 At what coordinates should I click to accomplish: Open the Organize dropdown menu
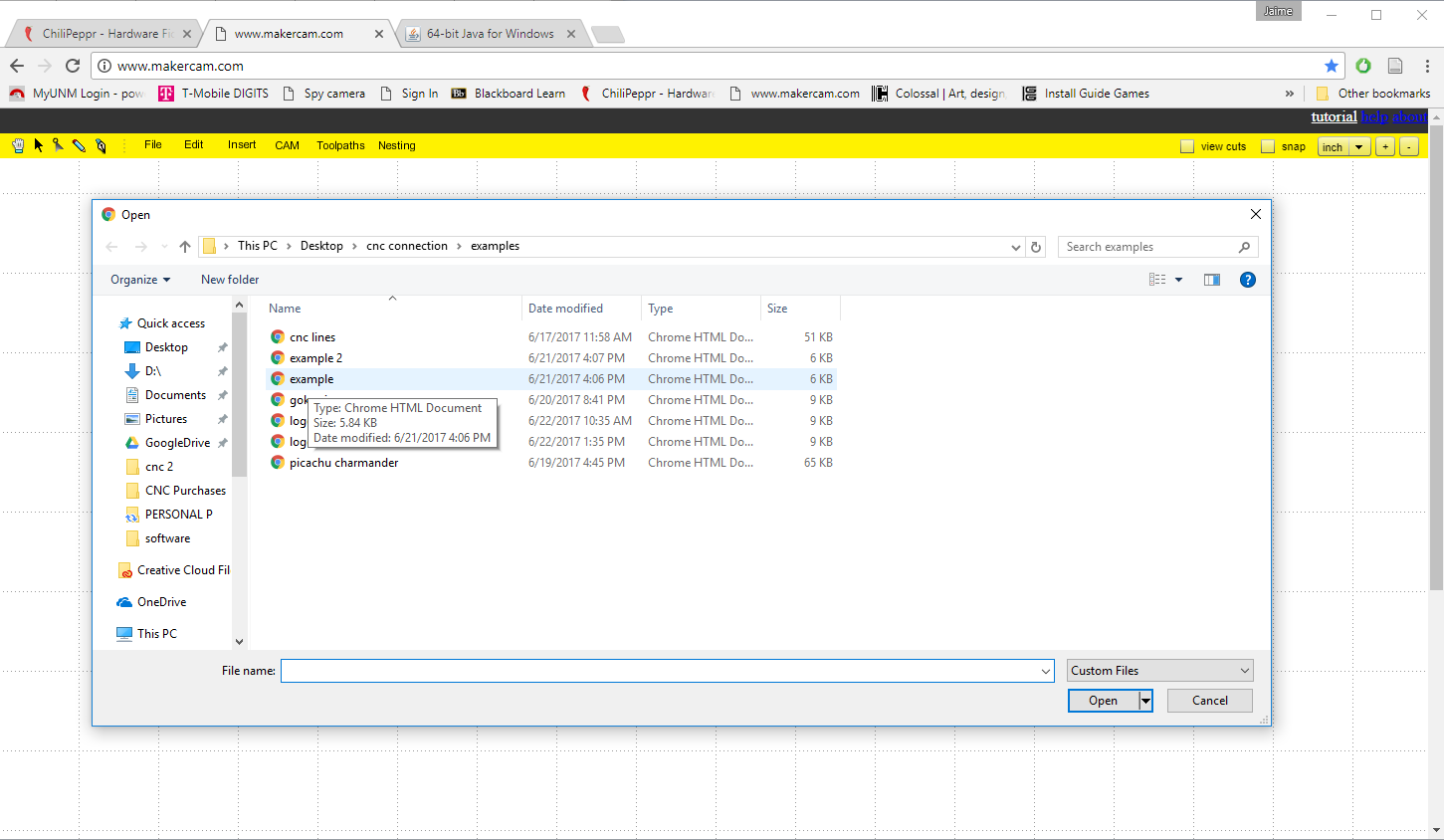[x=140, y=280]
